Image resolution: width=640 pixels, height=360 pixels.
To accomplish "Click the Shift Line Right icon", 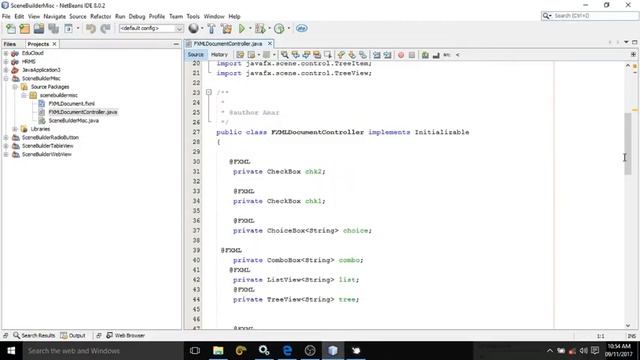I will click(387, 55).
